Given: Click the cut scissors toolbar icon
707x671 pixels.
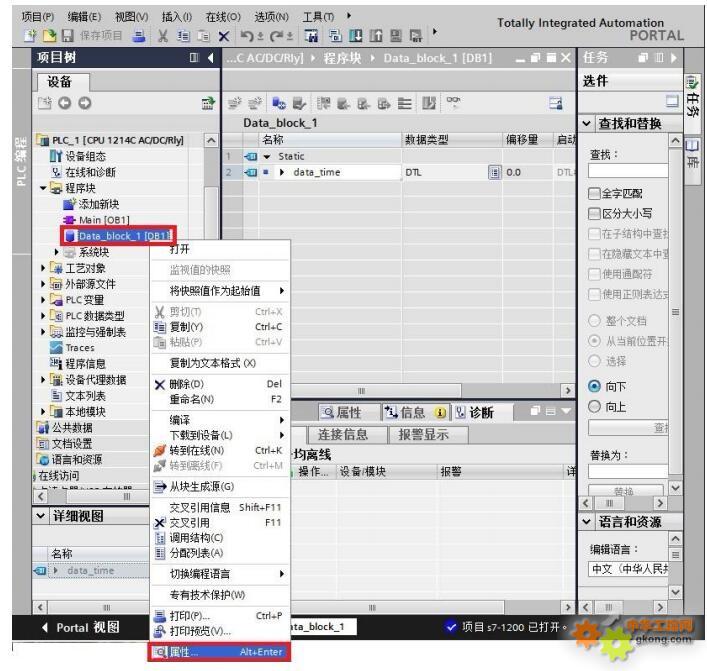Looking at the screenshot, I should click(163, 36).
